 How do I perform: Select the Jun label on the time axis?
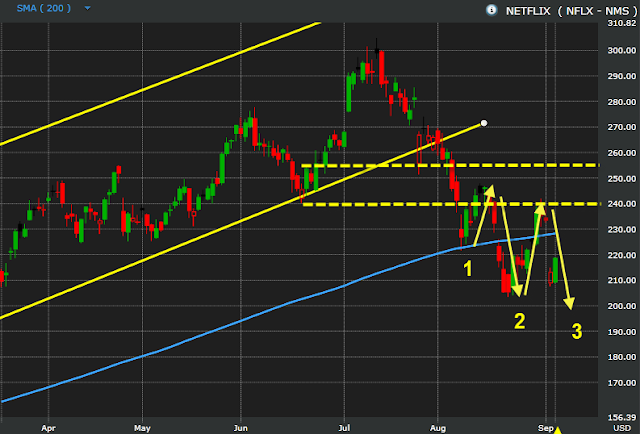coord(241,428)
